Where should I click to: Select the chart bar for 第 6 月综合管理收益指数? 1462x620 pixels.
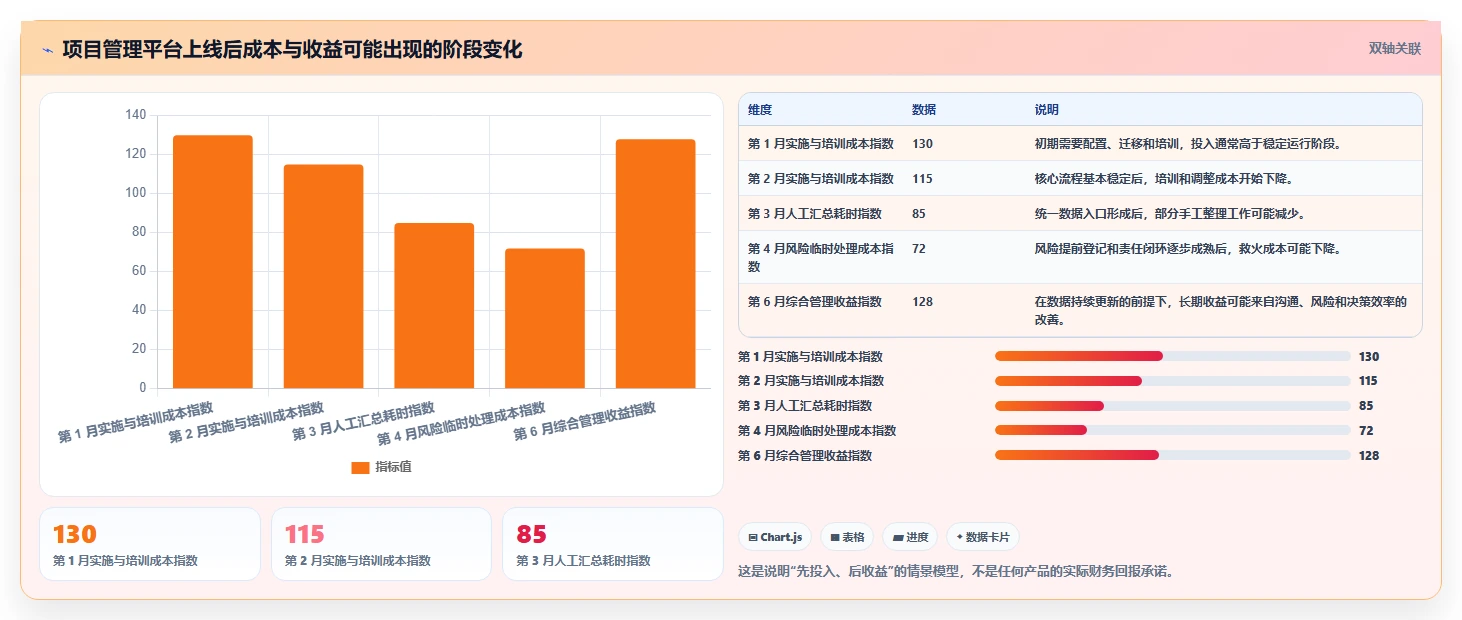coord(655,264)
